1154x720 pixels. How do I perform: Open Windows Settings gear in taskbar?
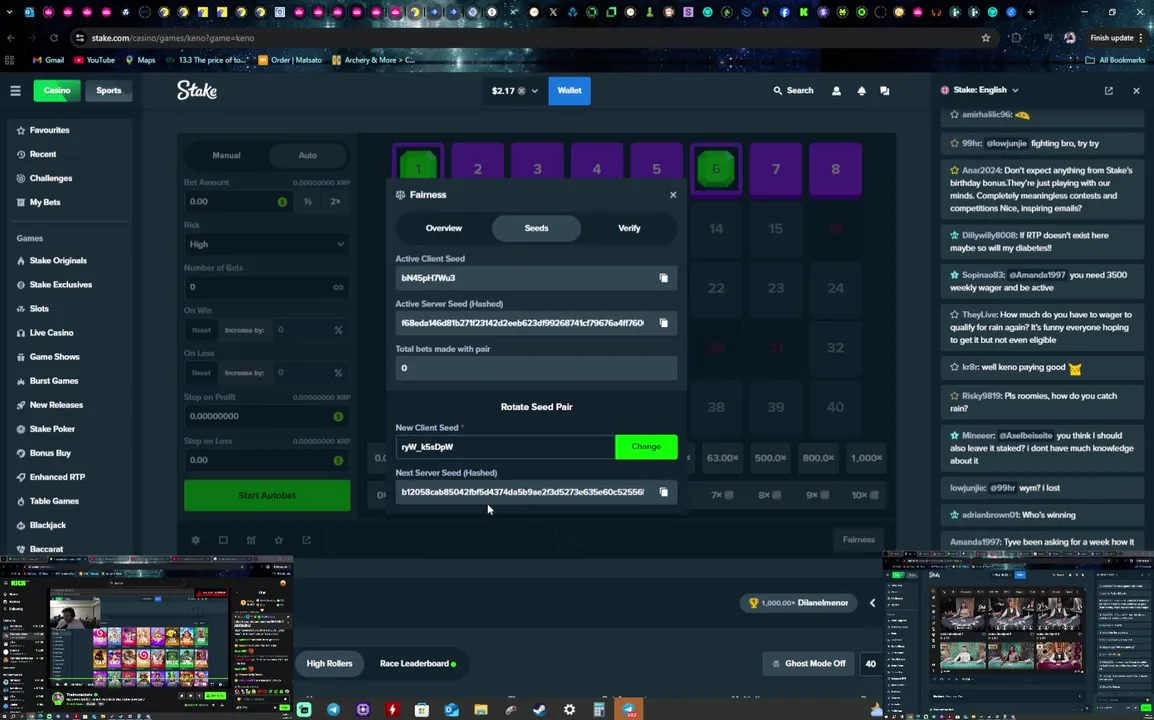569,710
